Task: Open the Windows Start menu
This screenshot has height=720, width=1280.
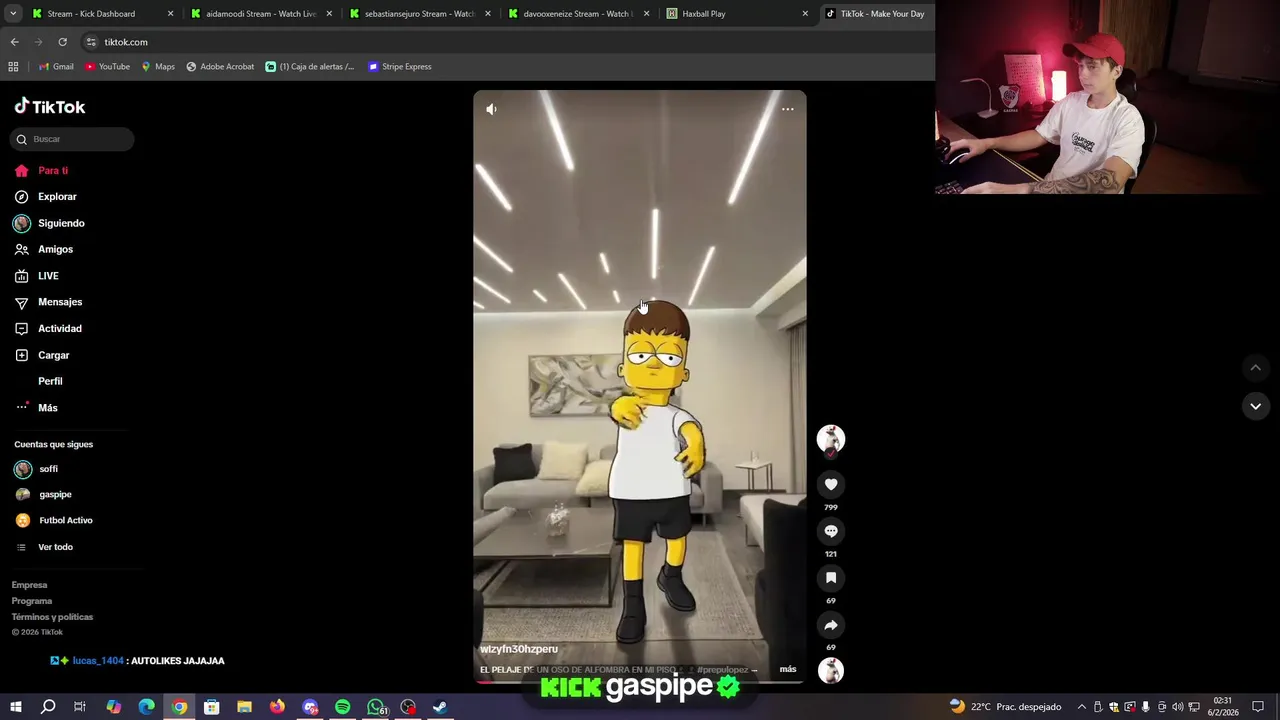Action: click(x=16, y=707)
